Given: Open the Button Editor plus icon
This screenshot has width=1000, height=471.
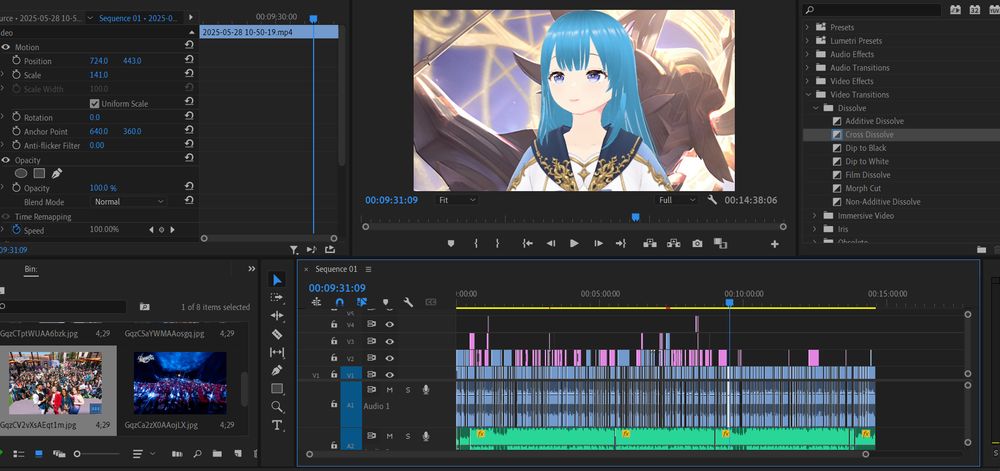Looking at the screenshot, I should [x=775, y=243].
